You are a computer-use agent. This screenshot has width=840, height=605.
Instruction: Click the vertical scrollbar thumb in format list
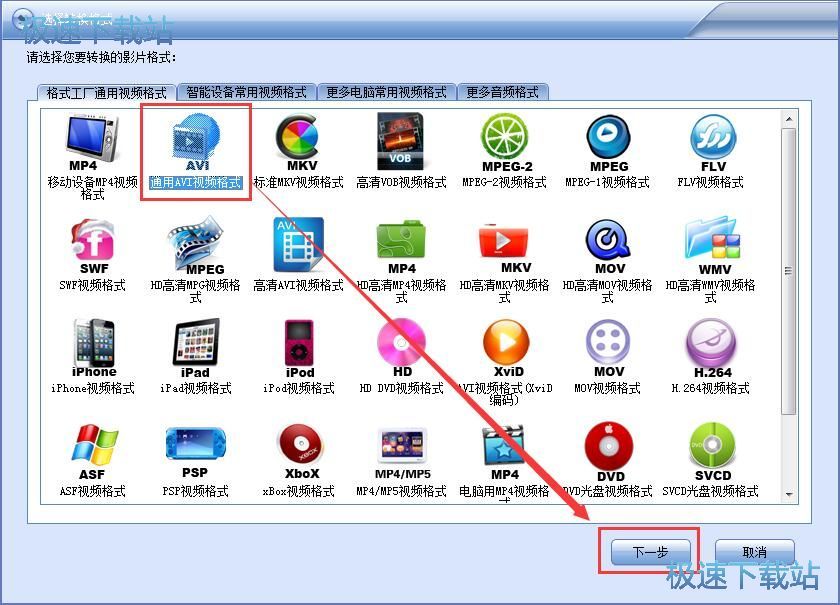(789, 271)
